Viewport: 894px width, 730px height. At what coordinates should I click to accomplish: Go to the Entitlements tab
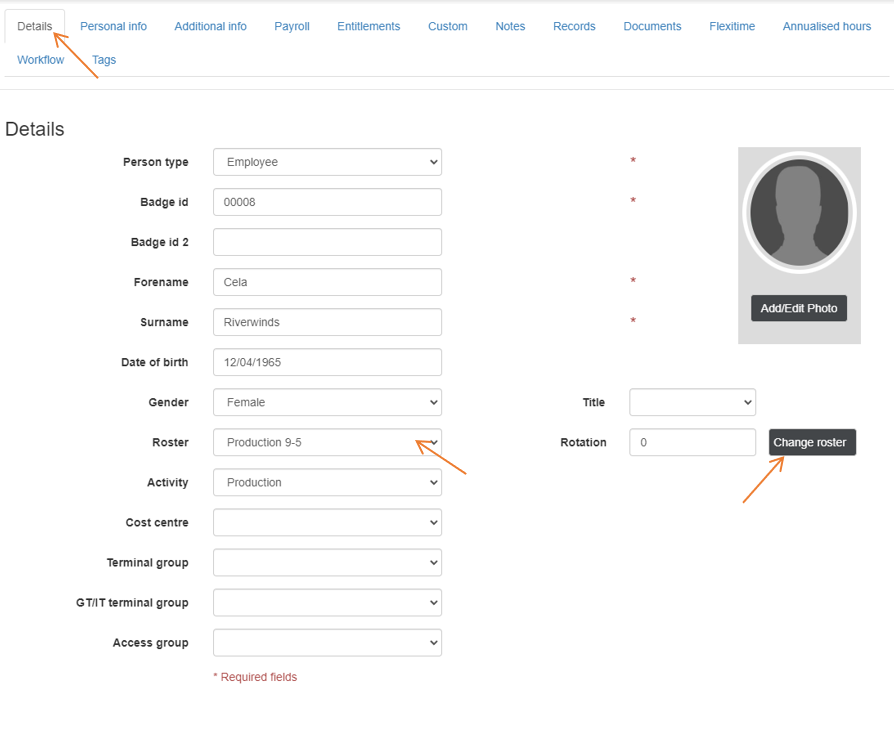point(368,26)
